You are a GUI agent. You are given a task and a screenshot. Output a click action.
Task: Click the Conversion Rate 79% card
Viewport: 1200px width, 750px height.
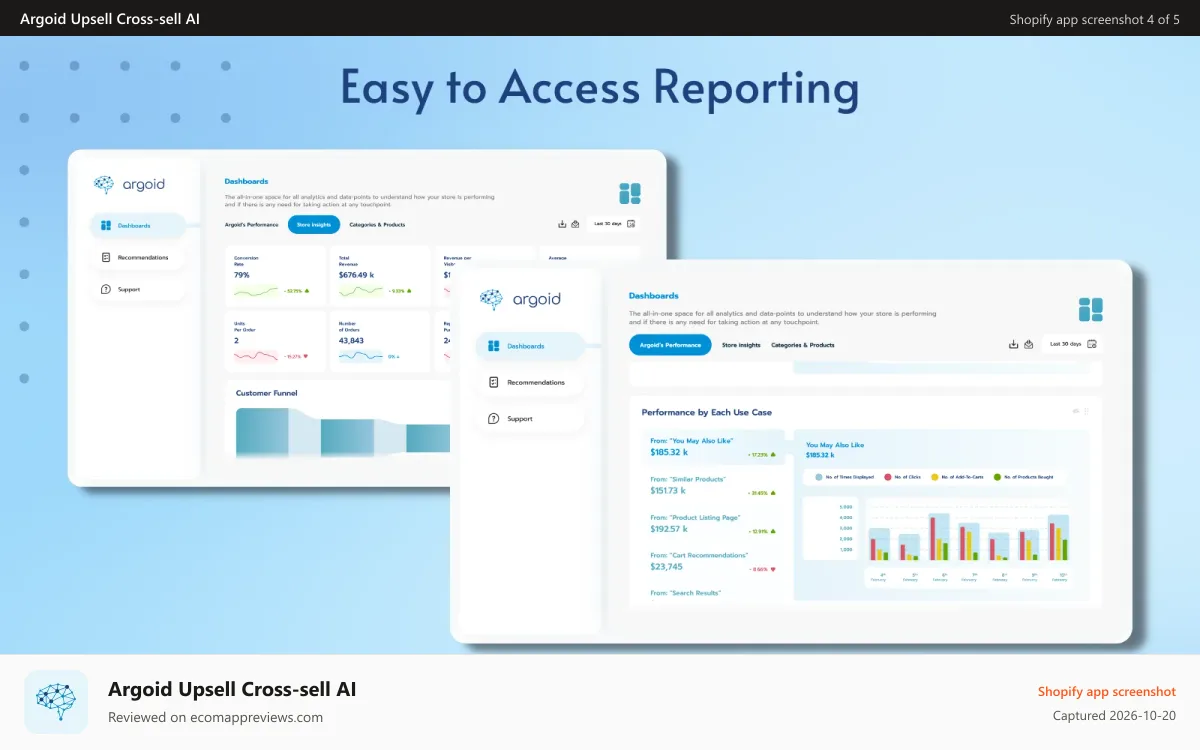point(274,275)
